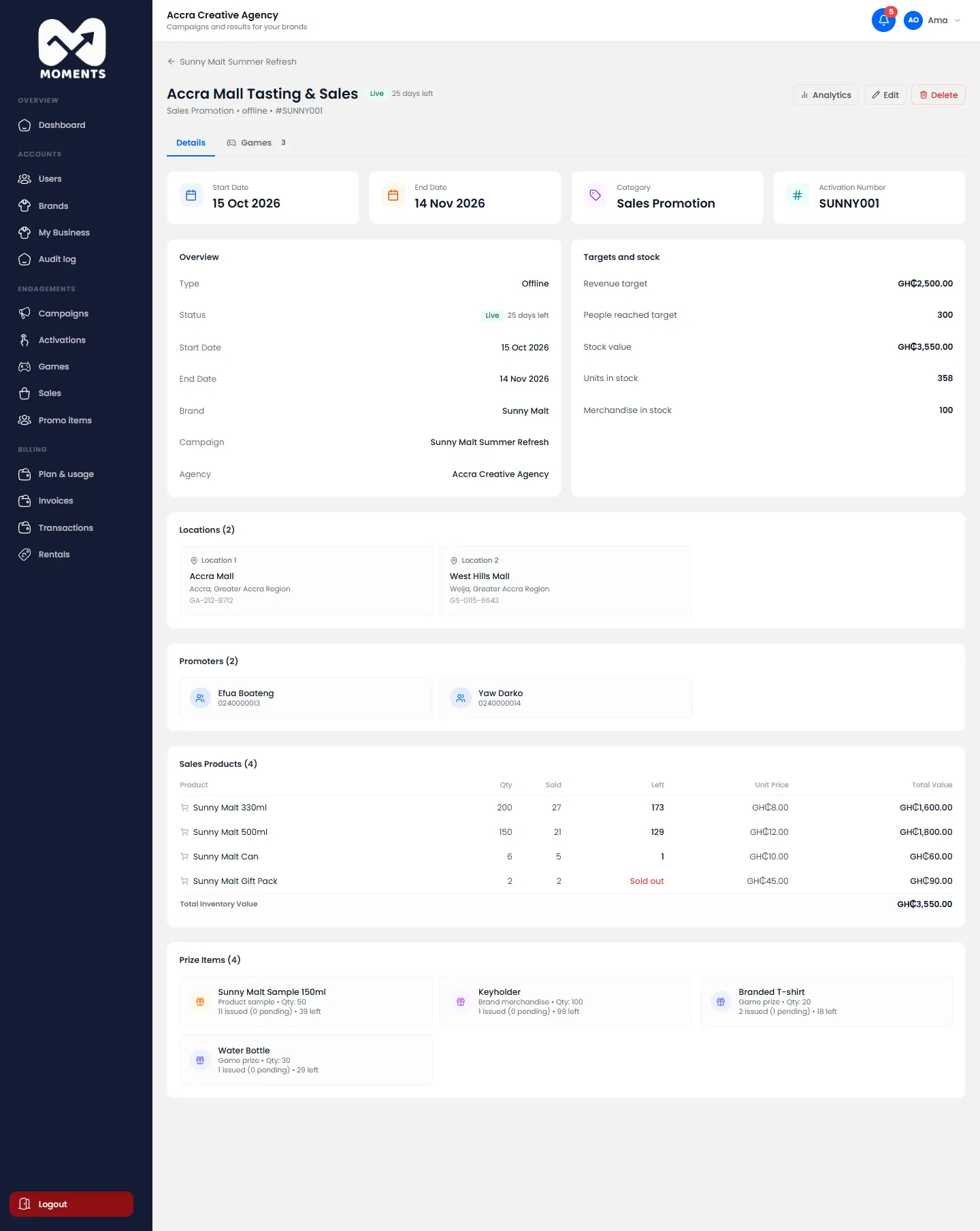The height and width of the screenshot is (1231, 980).
Task: Click the Transactions sidebar icon
Action: 24,527
